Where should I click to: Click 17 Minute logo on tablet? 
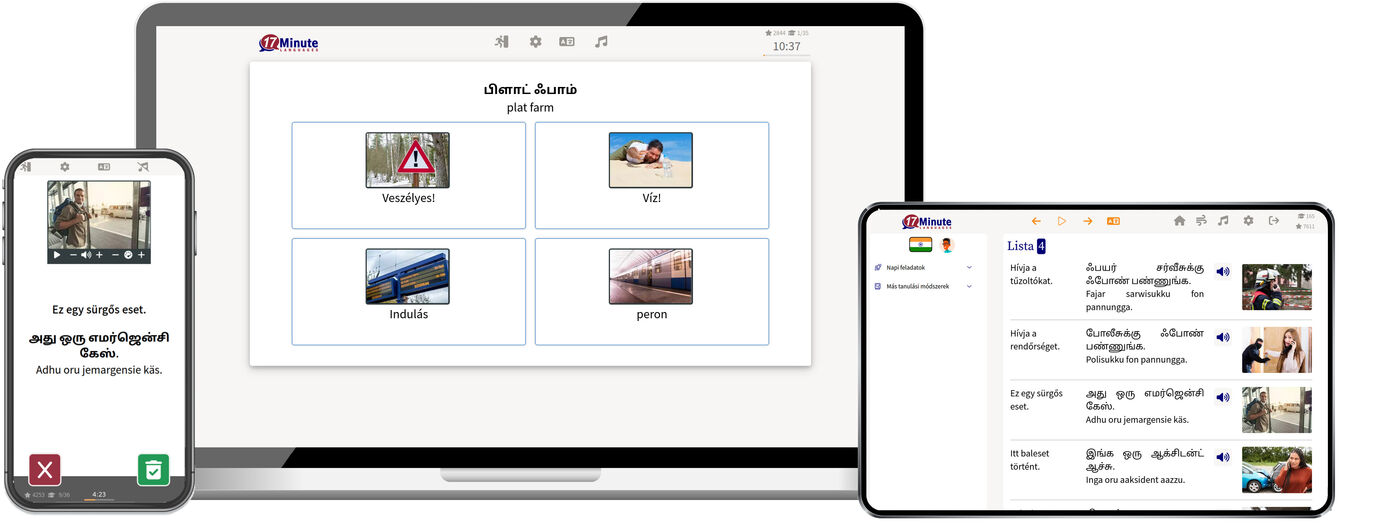click(927, 222)
